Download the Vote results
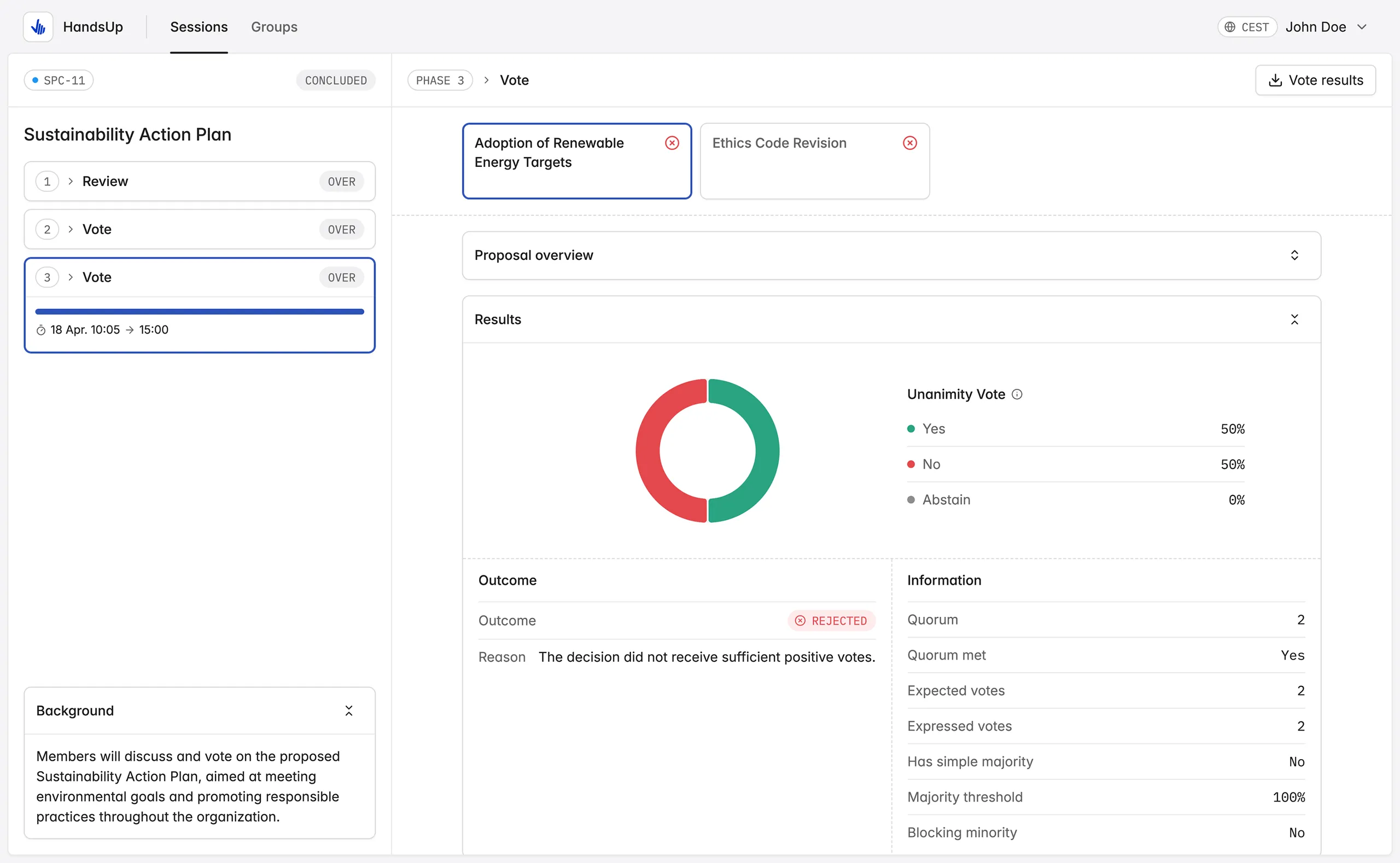This screenshot has height=863, width=1400. 1316,80
